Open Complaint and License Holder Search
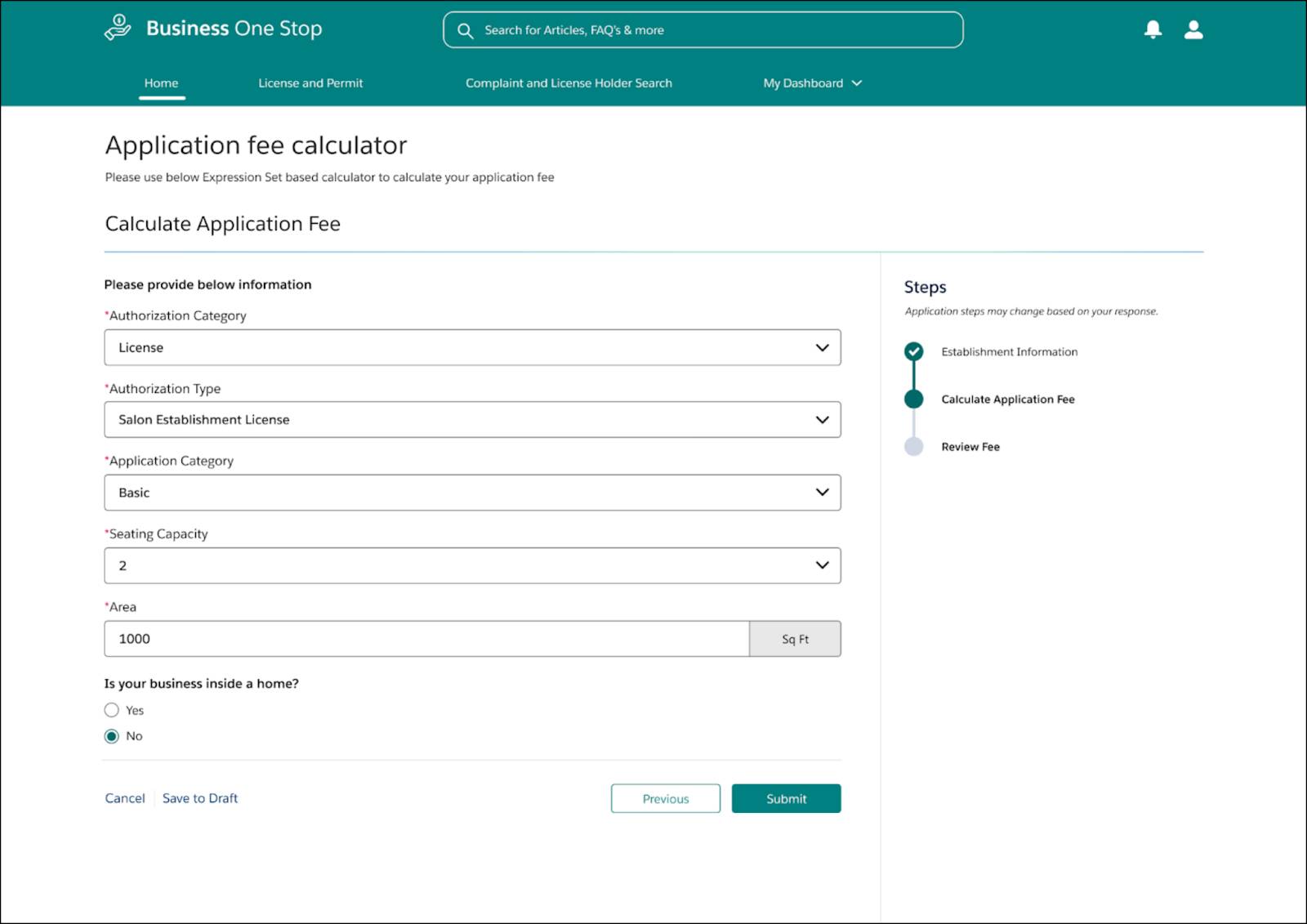 [x=569, y=83]
